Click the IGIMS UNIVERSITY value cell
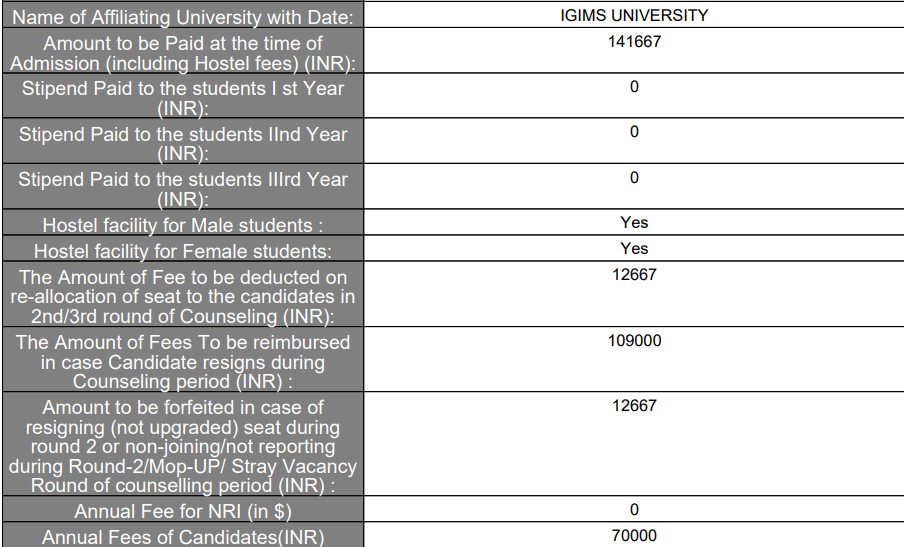The width and height of the screenshot is (904, 547). 634,16
